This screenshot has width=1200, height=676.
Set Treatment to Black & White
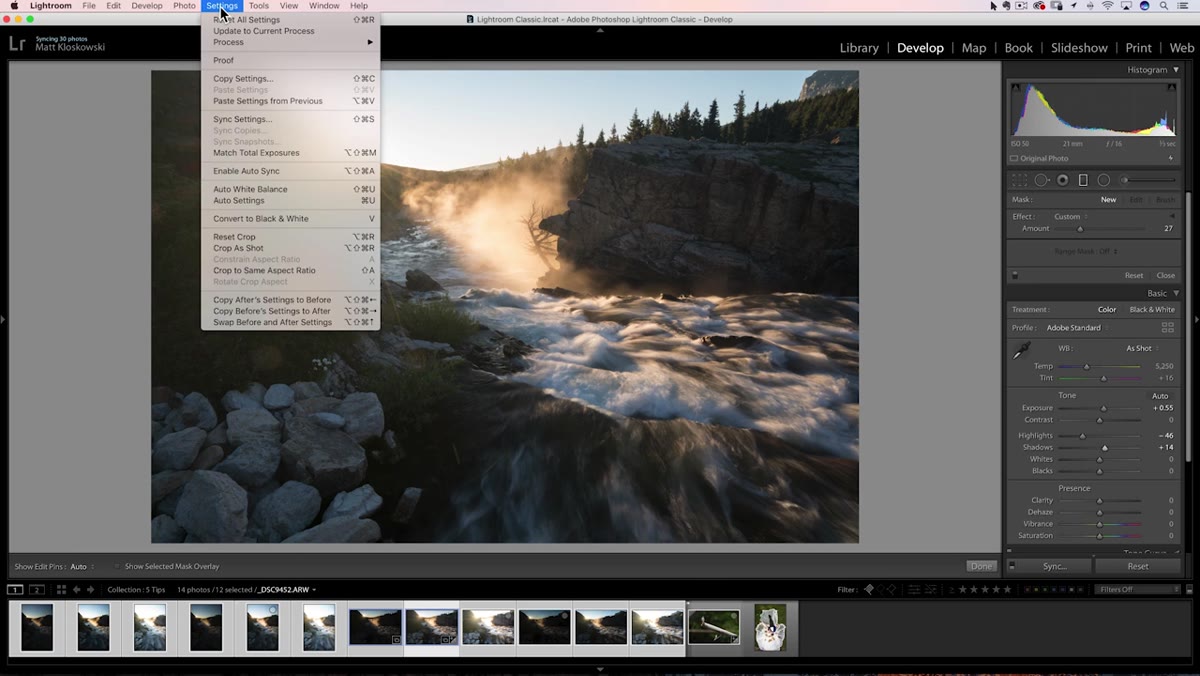tap(1152, 310)
